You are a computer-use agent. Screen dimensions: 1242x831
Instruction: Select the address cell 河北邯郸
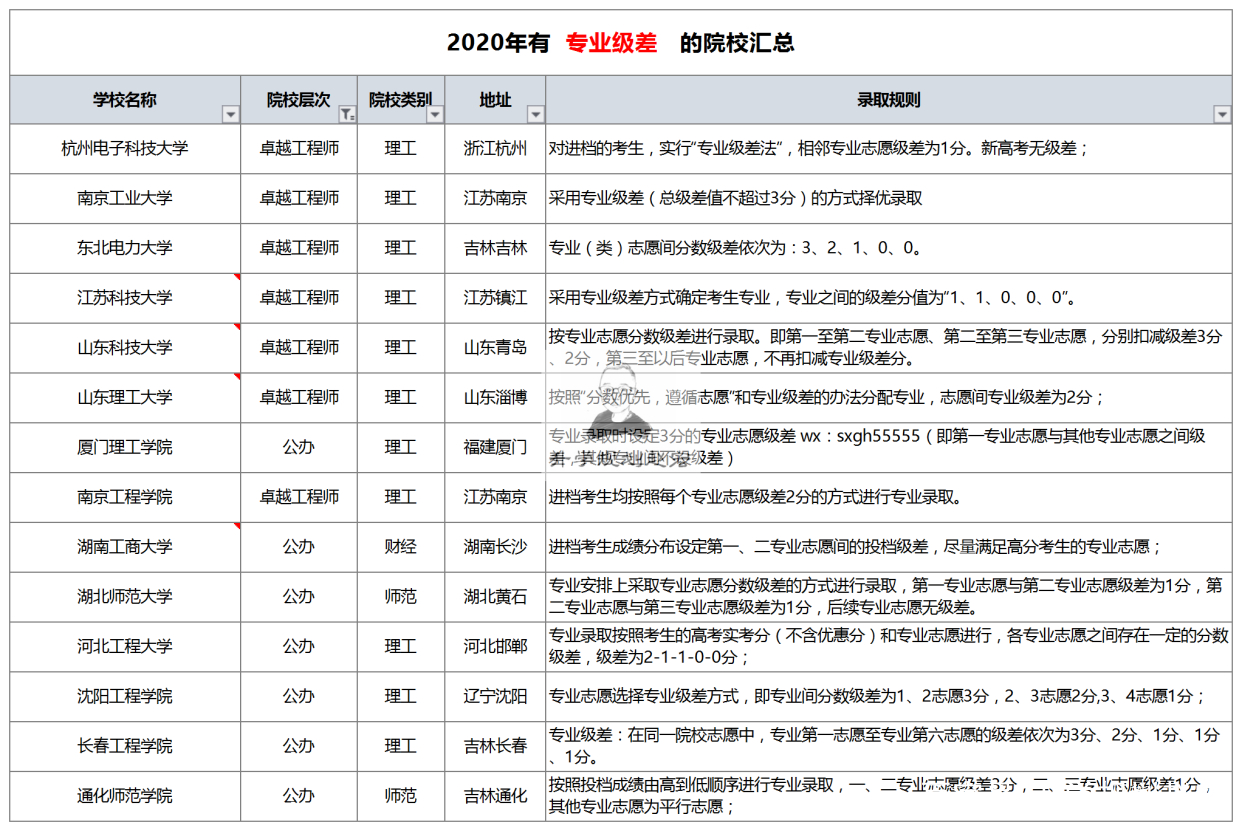point(495,647)
